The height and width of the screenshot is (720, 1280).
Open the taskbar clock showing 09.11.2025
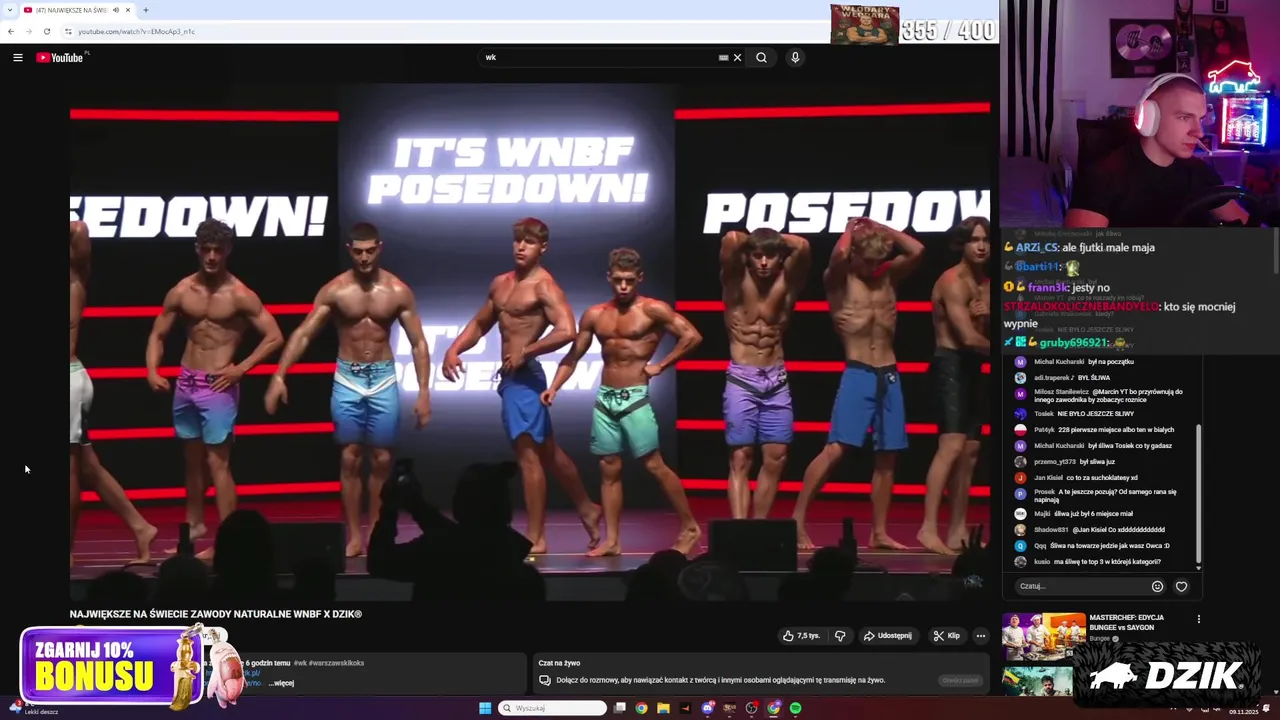point(1243,711)
